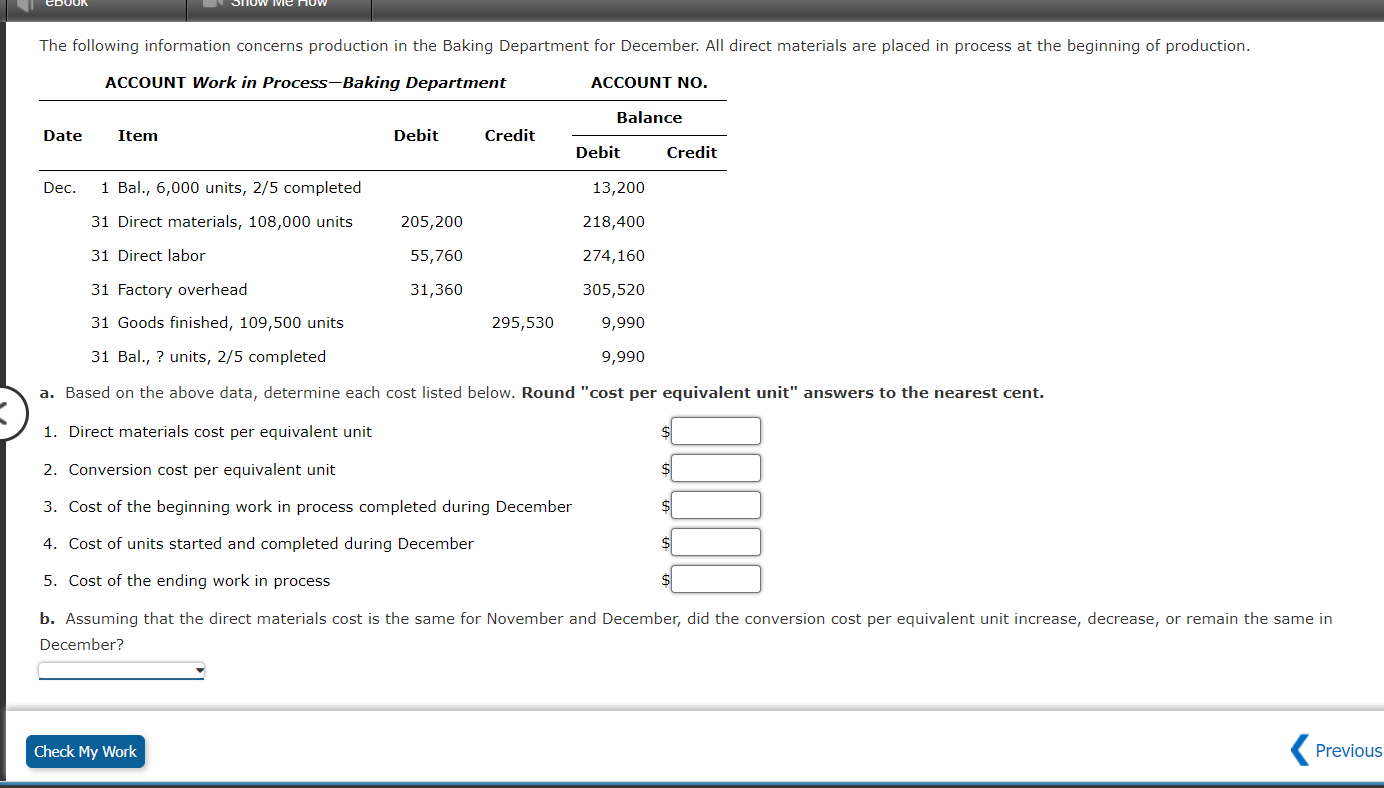The image size is (1384, 788).
Task: Click the 218,400 balance value
Action: pyautogui.click(x=613, y=222)
